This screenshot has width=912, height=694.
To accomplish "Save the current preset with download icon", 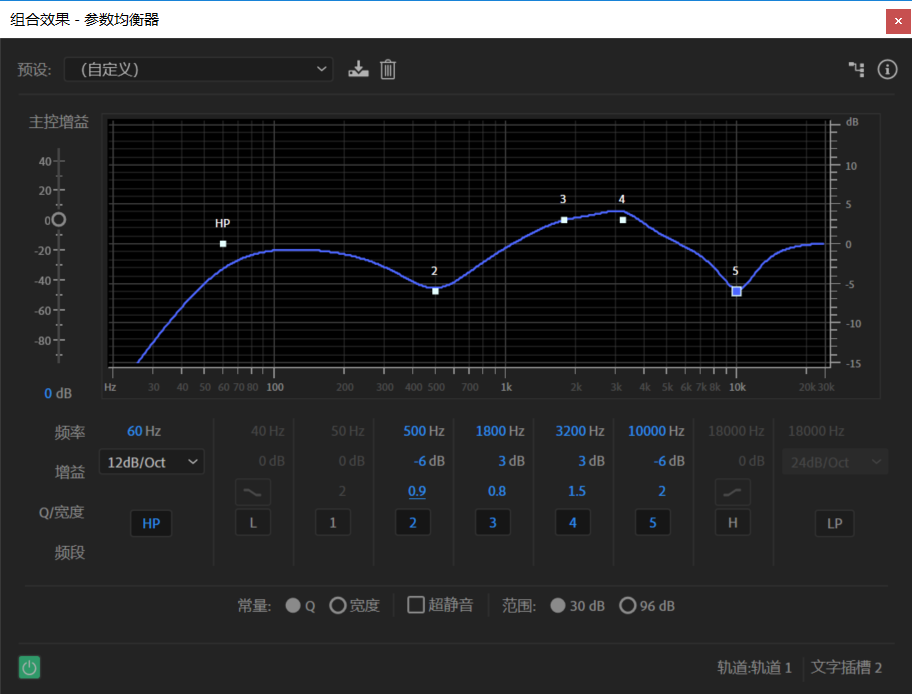I will click(358, 69).
